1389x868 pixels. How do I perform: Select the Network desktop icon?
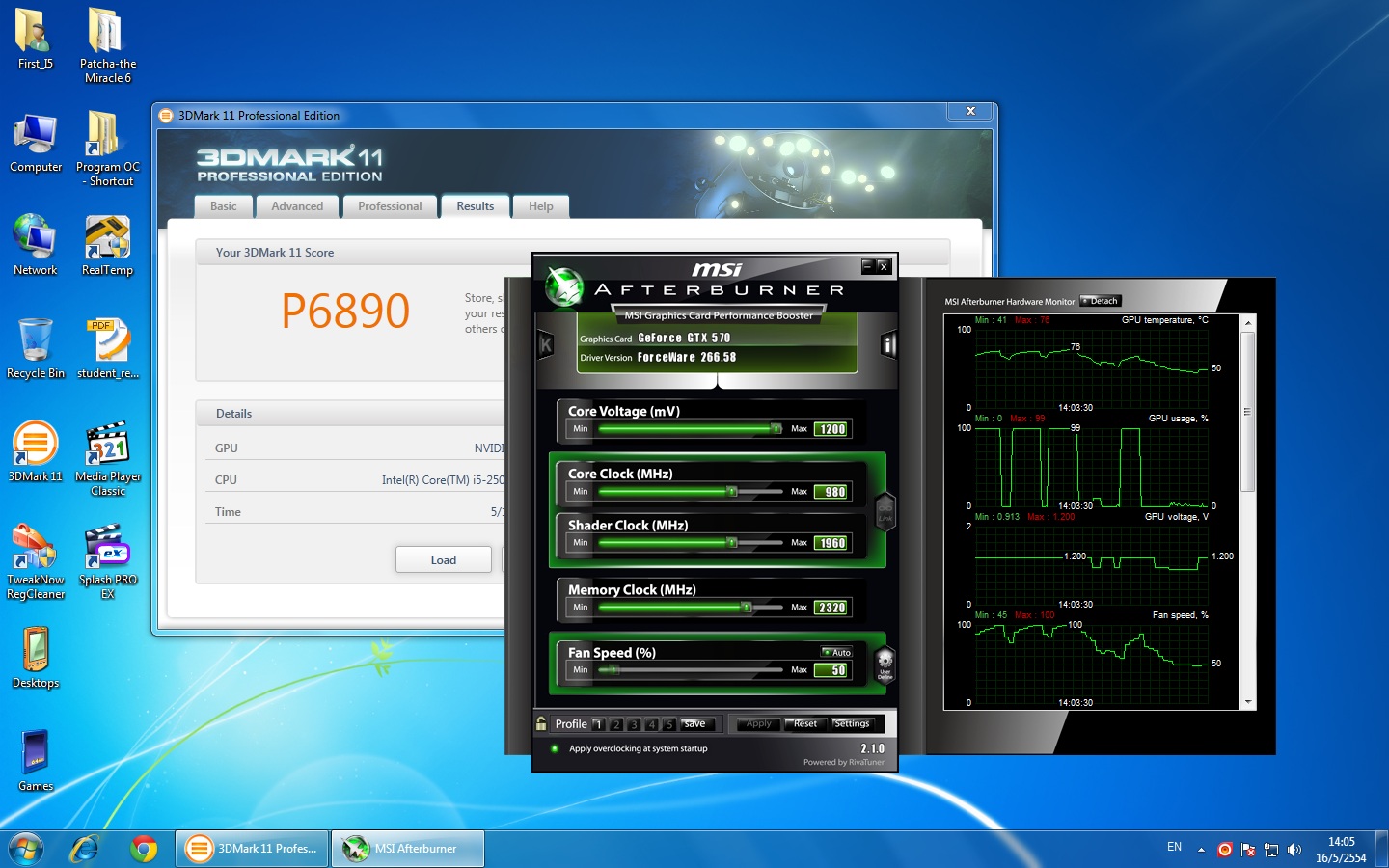click(36, 246)
